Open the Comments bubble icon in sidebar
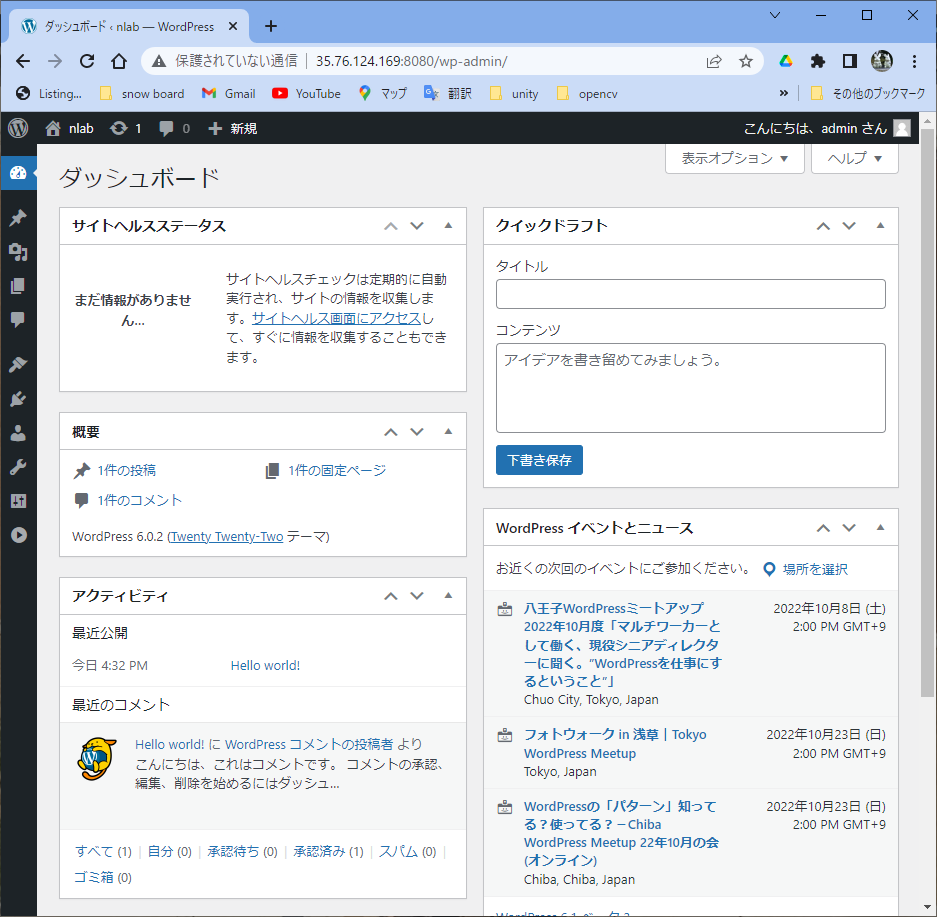Screen dimensions: 937x917 (18, 320)
